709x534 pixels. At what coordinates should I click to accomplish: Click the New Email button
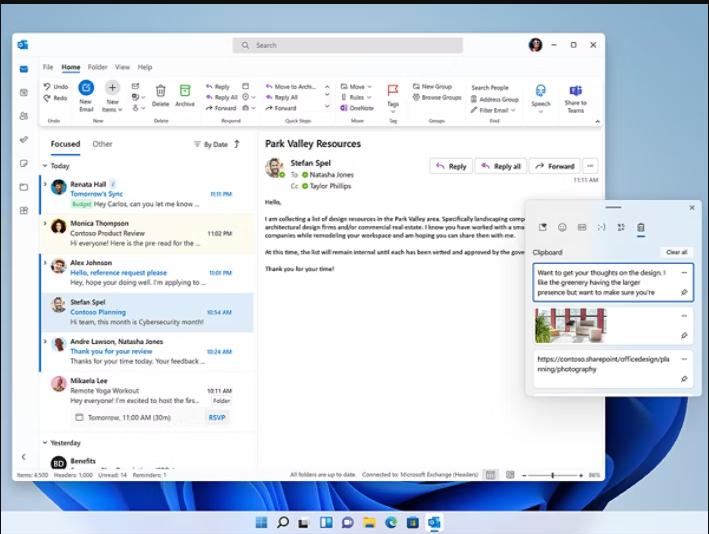pyautogui.click(x=86, y=95)
